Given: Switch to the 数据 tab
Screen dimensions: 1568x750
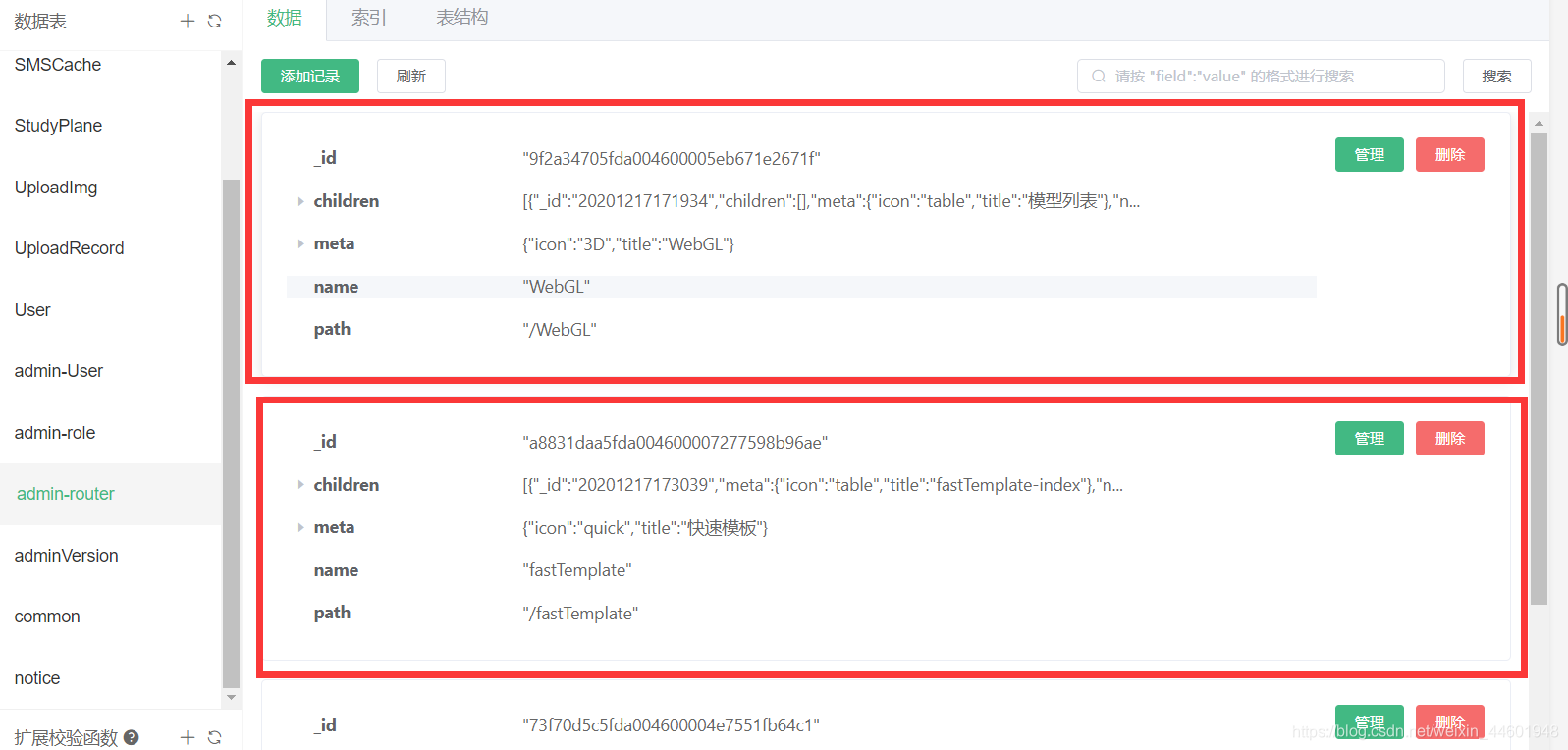Looking at the screenshot, I should point(285,18).
